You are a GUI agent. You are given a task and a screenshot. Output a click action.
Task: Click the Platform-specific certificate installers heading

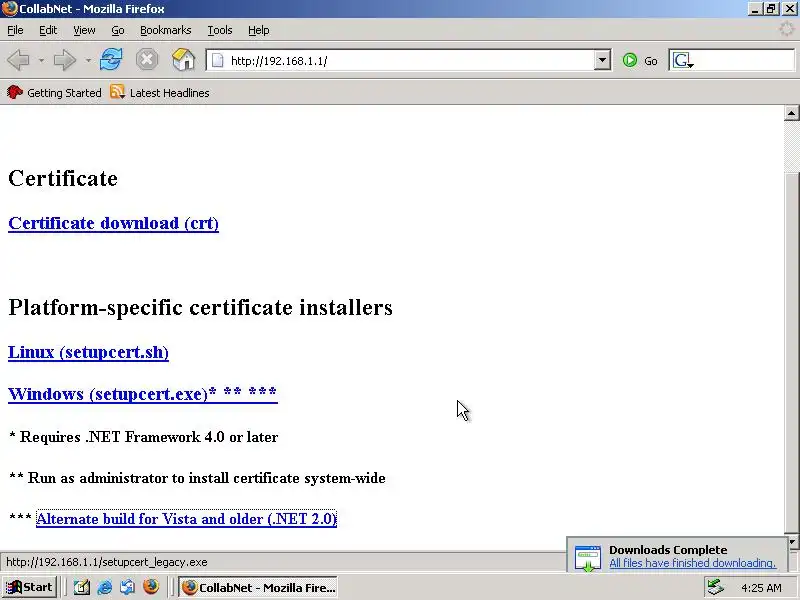pyautogui.click(x=201, y=308)
